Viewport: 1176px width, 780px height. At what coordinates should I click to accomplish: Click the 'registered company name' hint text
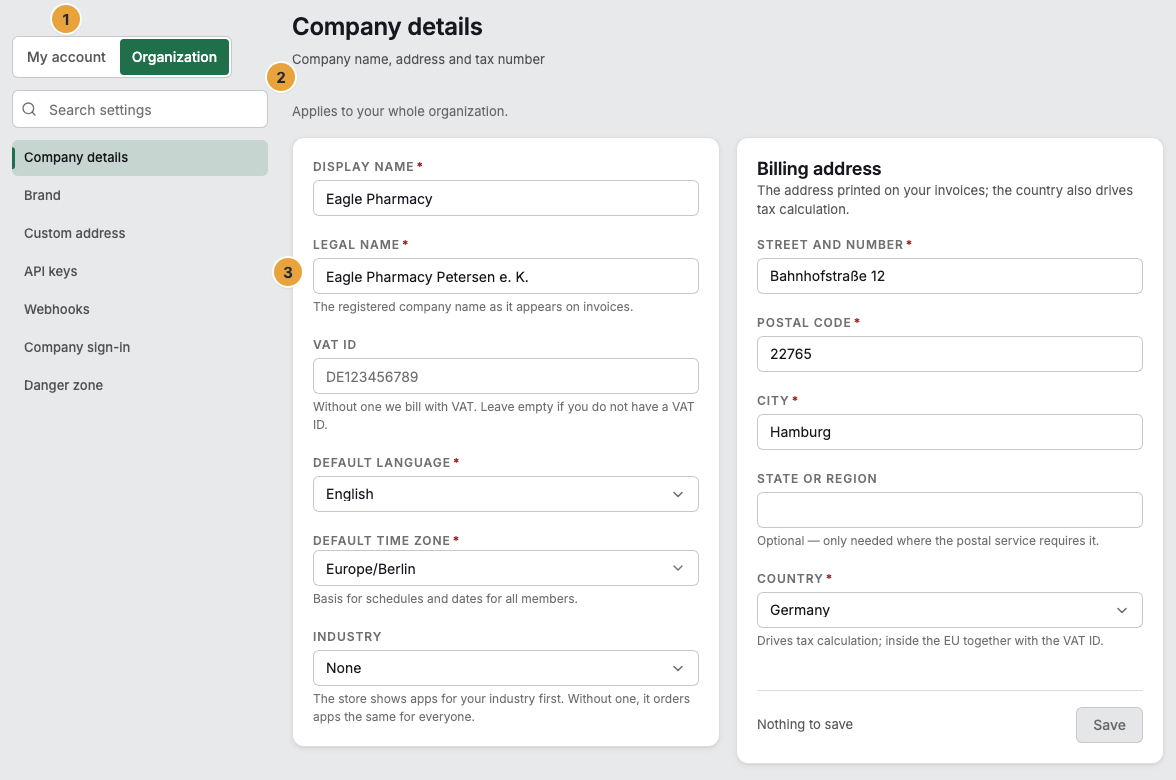click(x=473, y=307)
